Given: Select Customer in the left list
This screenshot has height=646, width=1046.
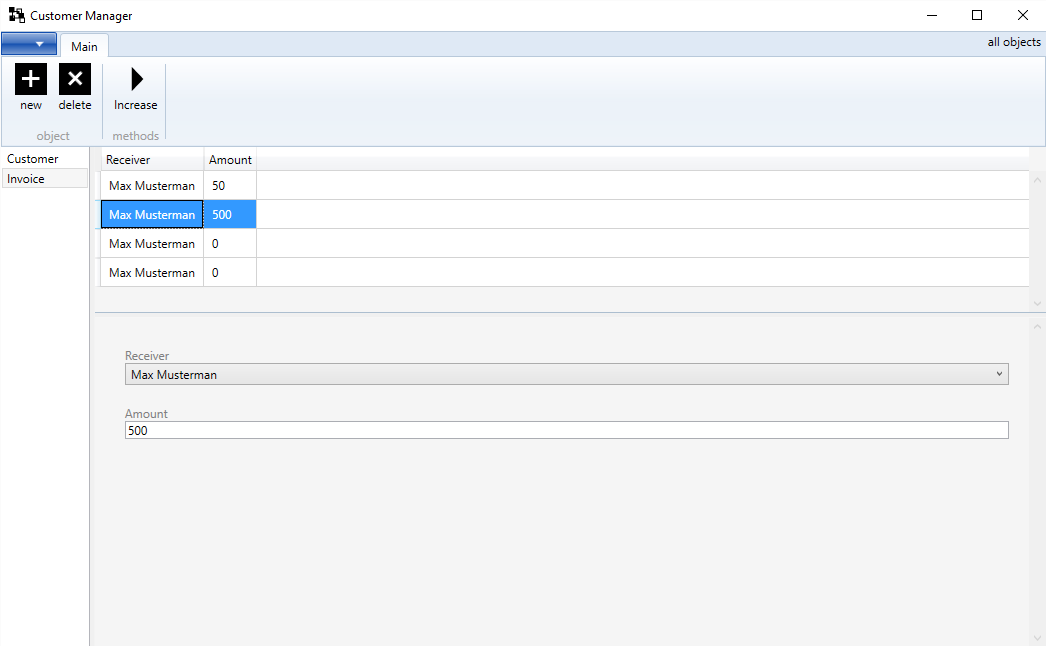Looking at the screenshot, I should (x=33, y=159).
